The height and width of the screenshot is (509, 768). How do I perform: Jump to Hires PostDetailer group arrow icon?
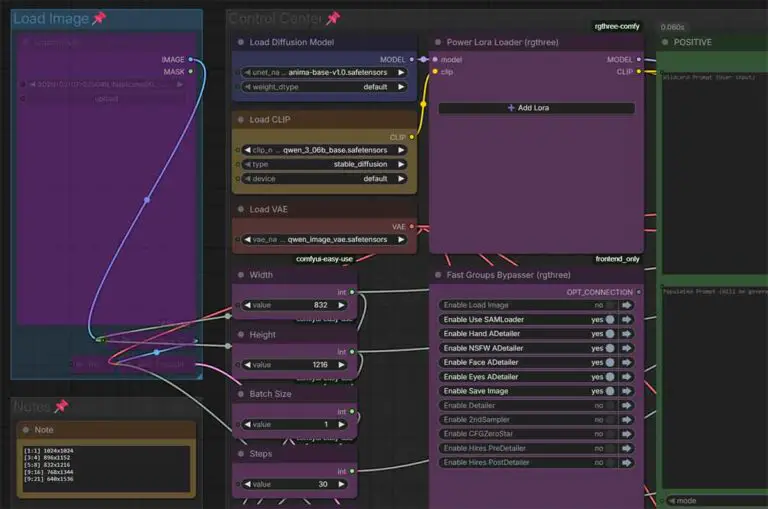pos(626,462)
